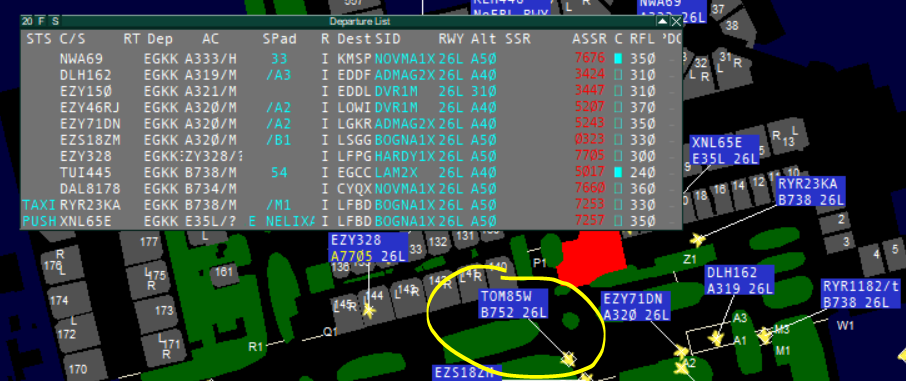Collapse the Departure List with the up-arrow button
This screenshot has height=381, width=906.
(x=662, y=21)
